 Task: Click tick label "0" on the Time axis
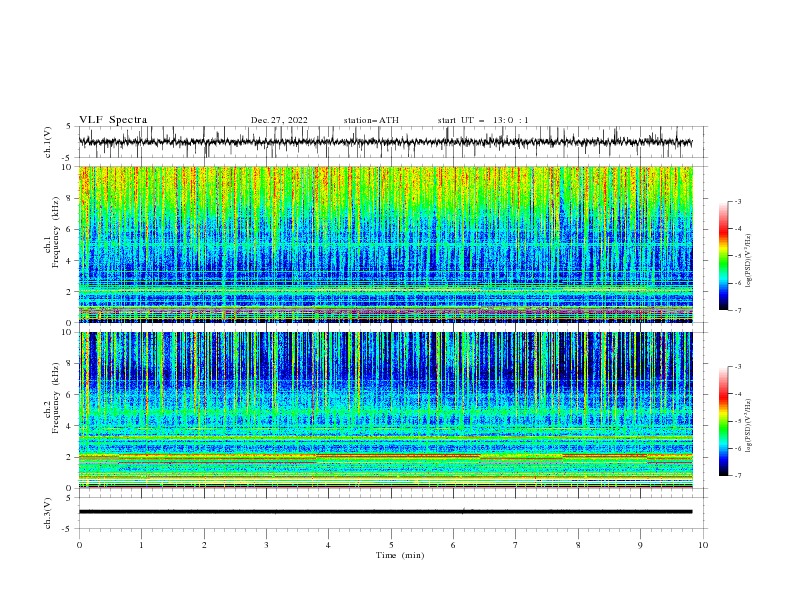click(x=79, y=545)
